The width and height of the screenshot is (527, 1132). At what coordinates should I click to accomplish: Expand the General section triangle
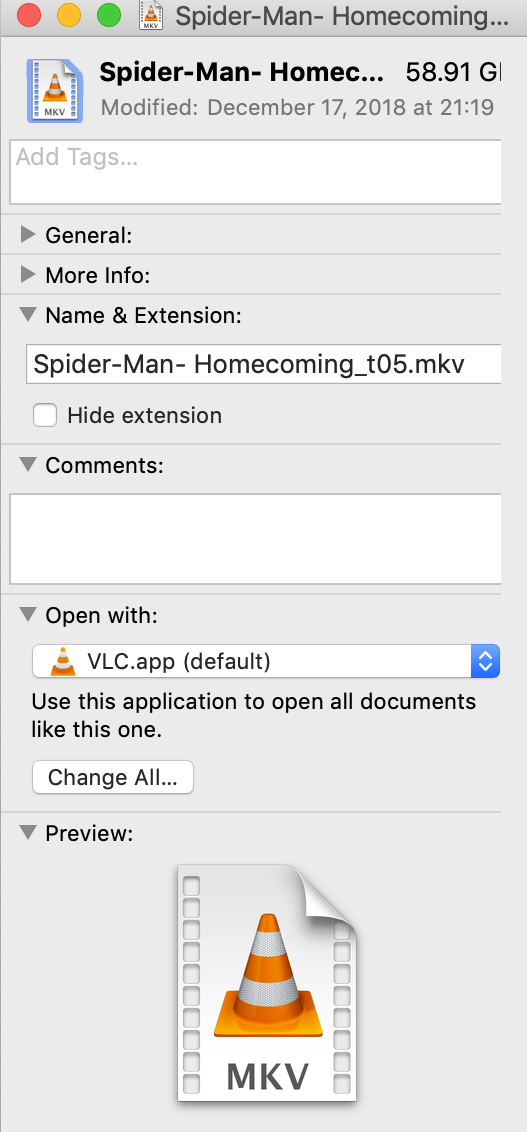coord(28,234)
